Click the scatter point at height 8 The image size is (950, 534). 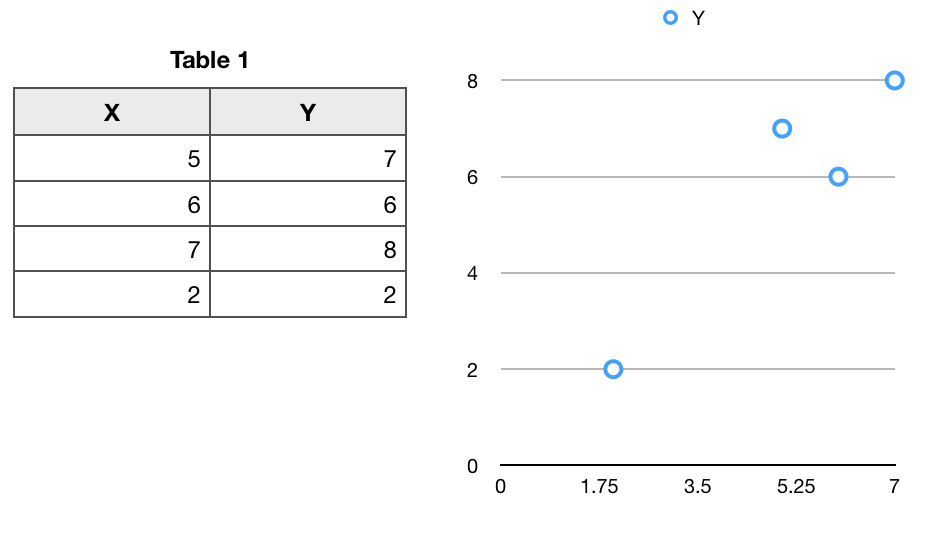coord(894,80)
